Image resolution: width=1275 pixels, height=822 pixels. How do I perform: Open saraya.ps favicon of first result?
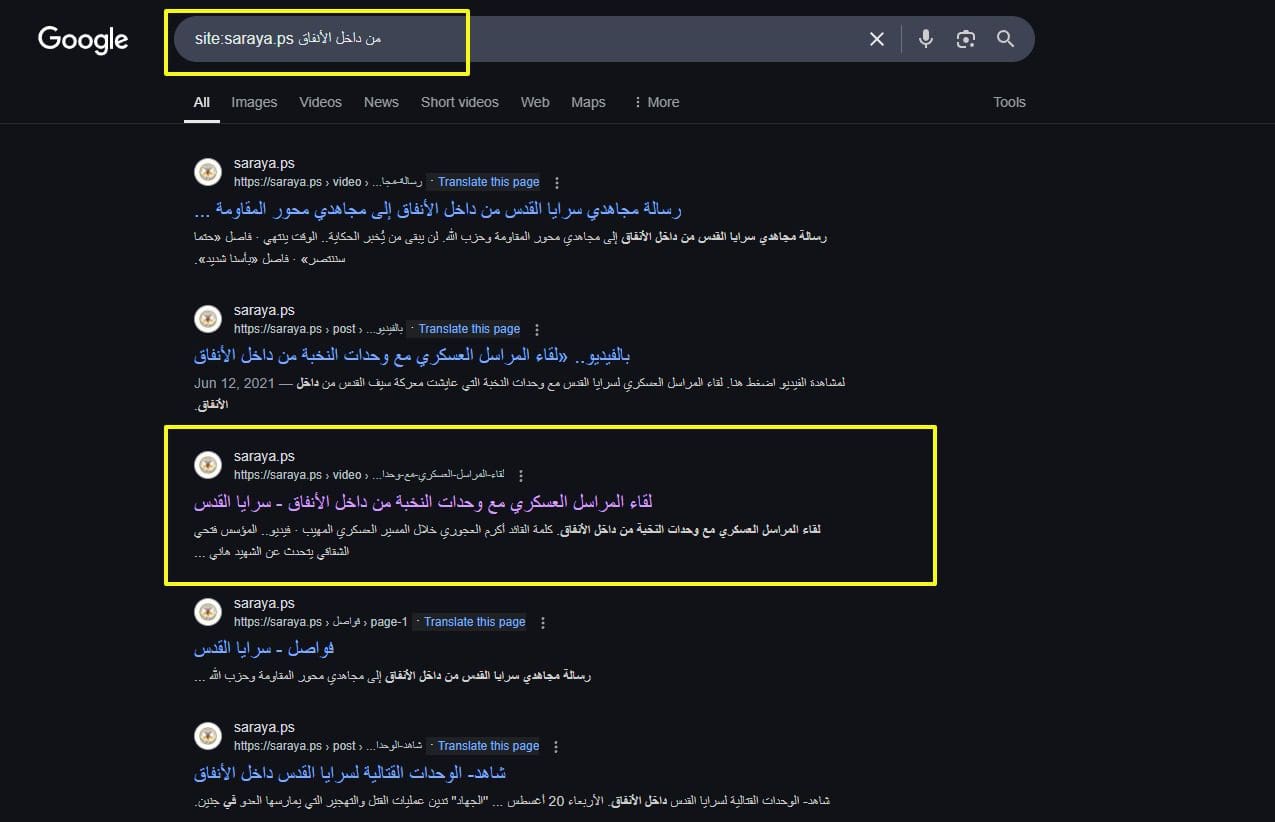tap(207, 172)
